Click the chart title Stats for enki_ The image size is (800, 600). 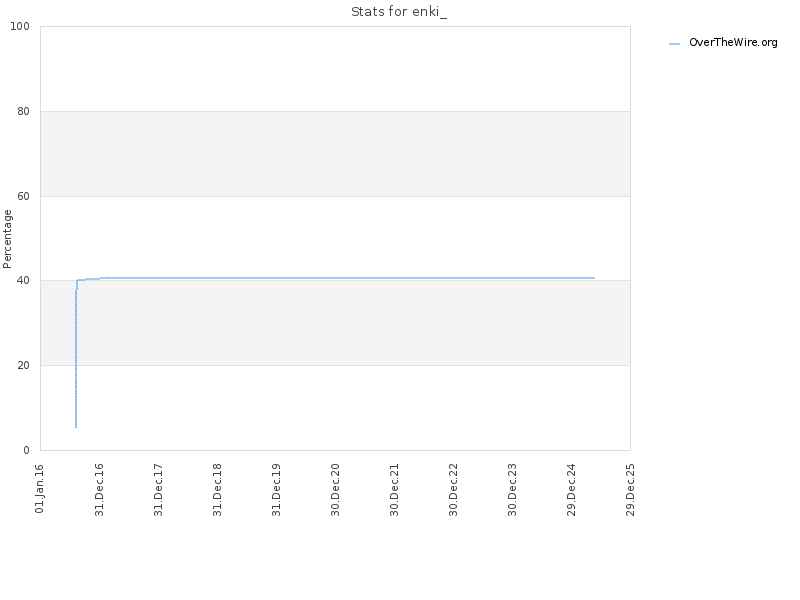[399, 12]
